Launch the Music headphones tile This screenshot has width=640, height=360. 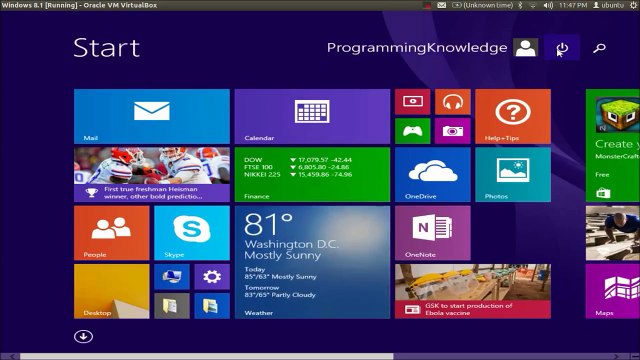click(x=453, y=102)
